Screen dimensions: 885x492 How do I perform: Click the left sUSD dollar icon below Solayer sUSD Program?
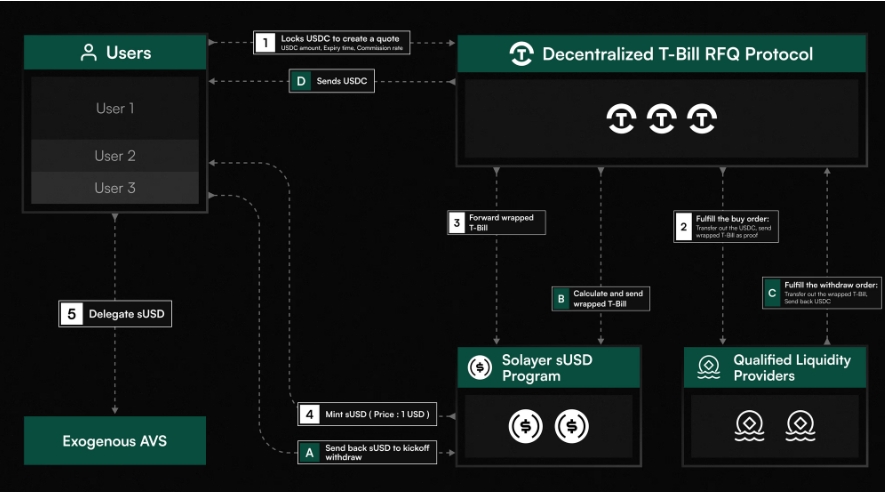coord(525,426)
